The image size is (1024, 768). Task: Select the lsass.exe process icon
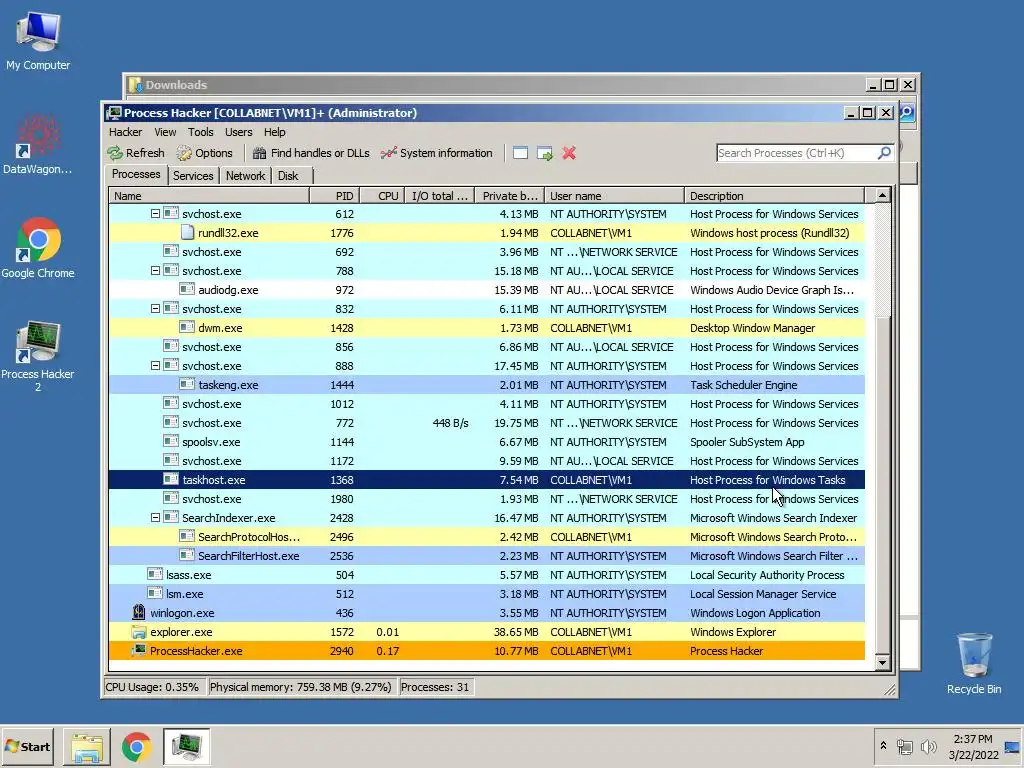pos(155,574)
